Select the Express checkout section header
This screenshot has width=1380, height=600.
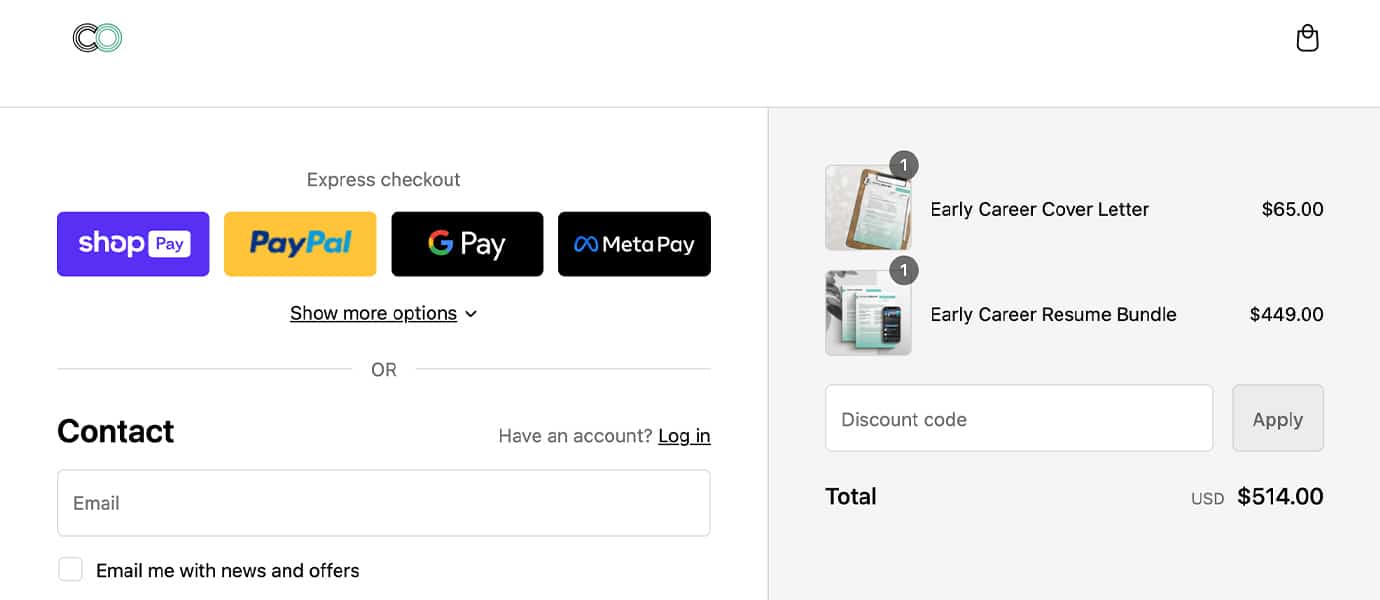coord(383,179)
